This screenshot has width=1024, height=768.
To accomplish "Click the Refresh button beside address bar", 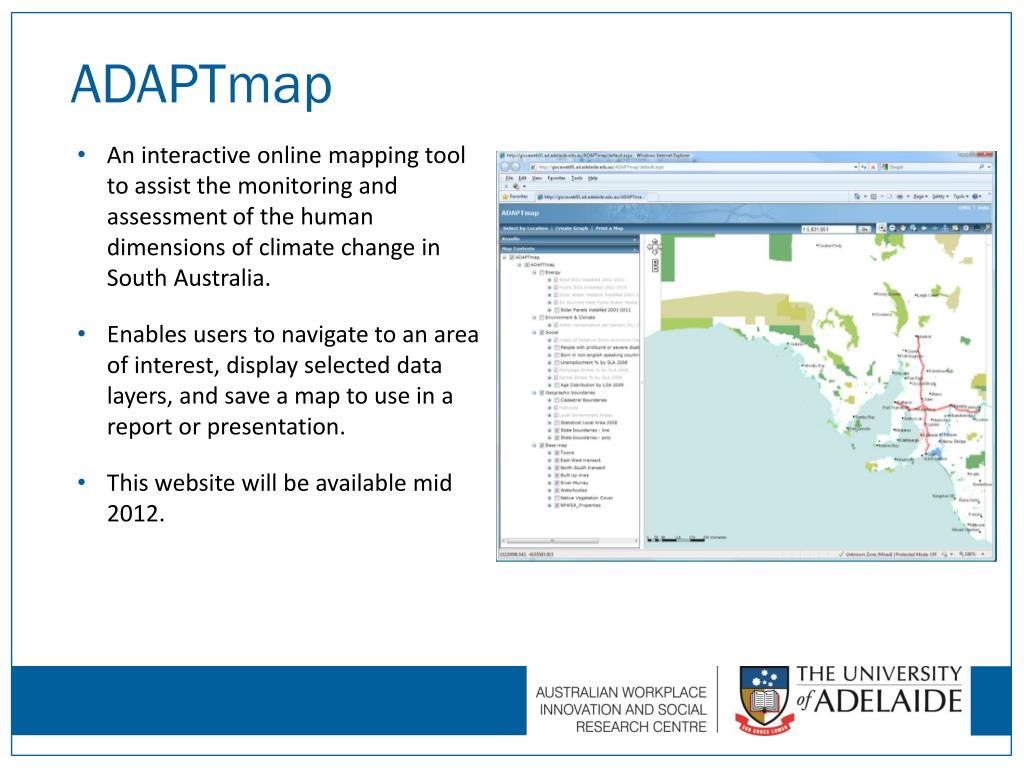I will click(x=864, y=167).
